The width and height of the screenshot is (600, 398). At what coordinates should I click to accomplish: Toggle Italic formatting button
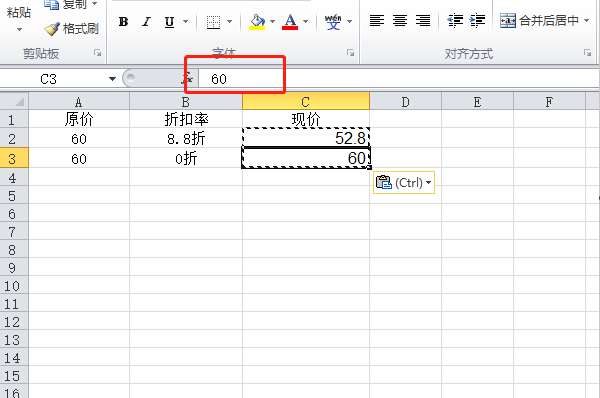[146, 22]
